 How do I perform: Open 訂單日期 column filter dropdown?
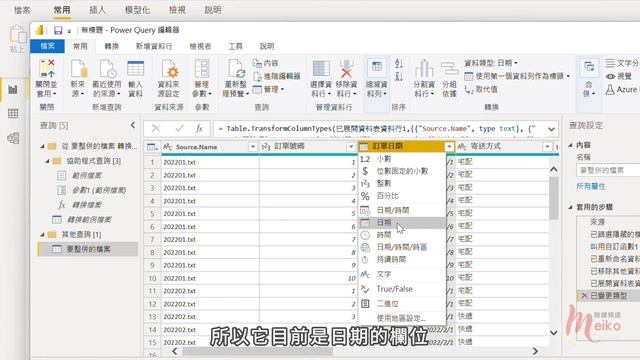tap(449, 147)
